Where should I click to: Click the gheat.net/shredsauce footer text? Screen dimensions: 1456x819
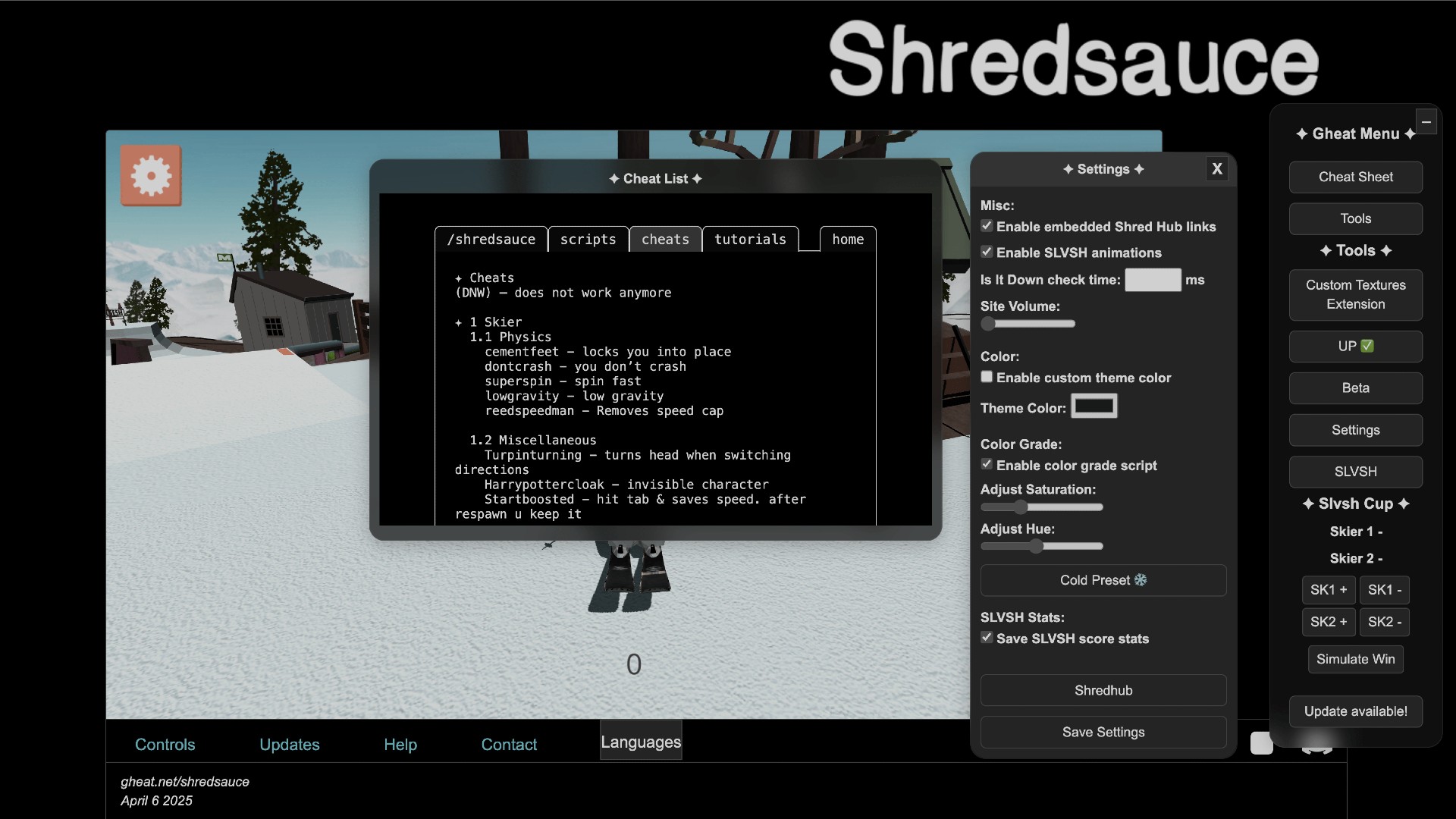184,782
